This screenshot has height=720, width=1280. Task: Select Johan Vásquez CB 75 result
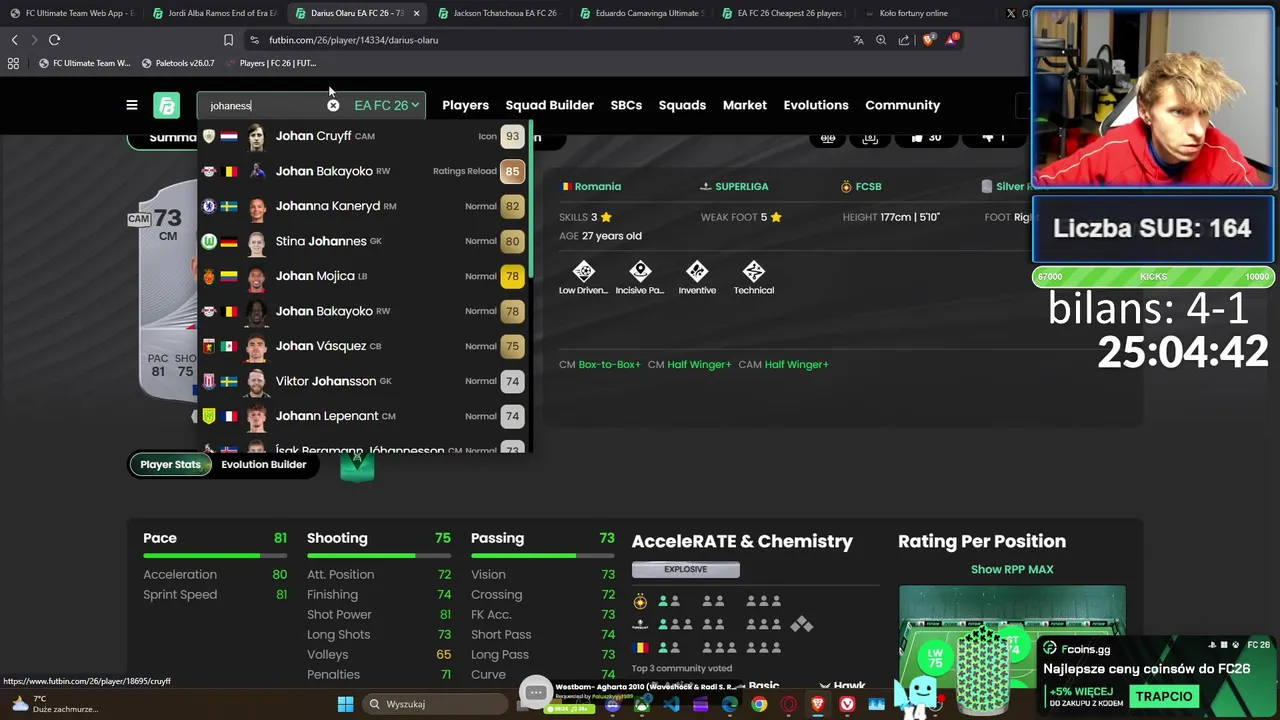tap(364, 346)
